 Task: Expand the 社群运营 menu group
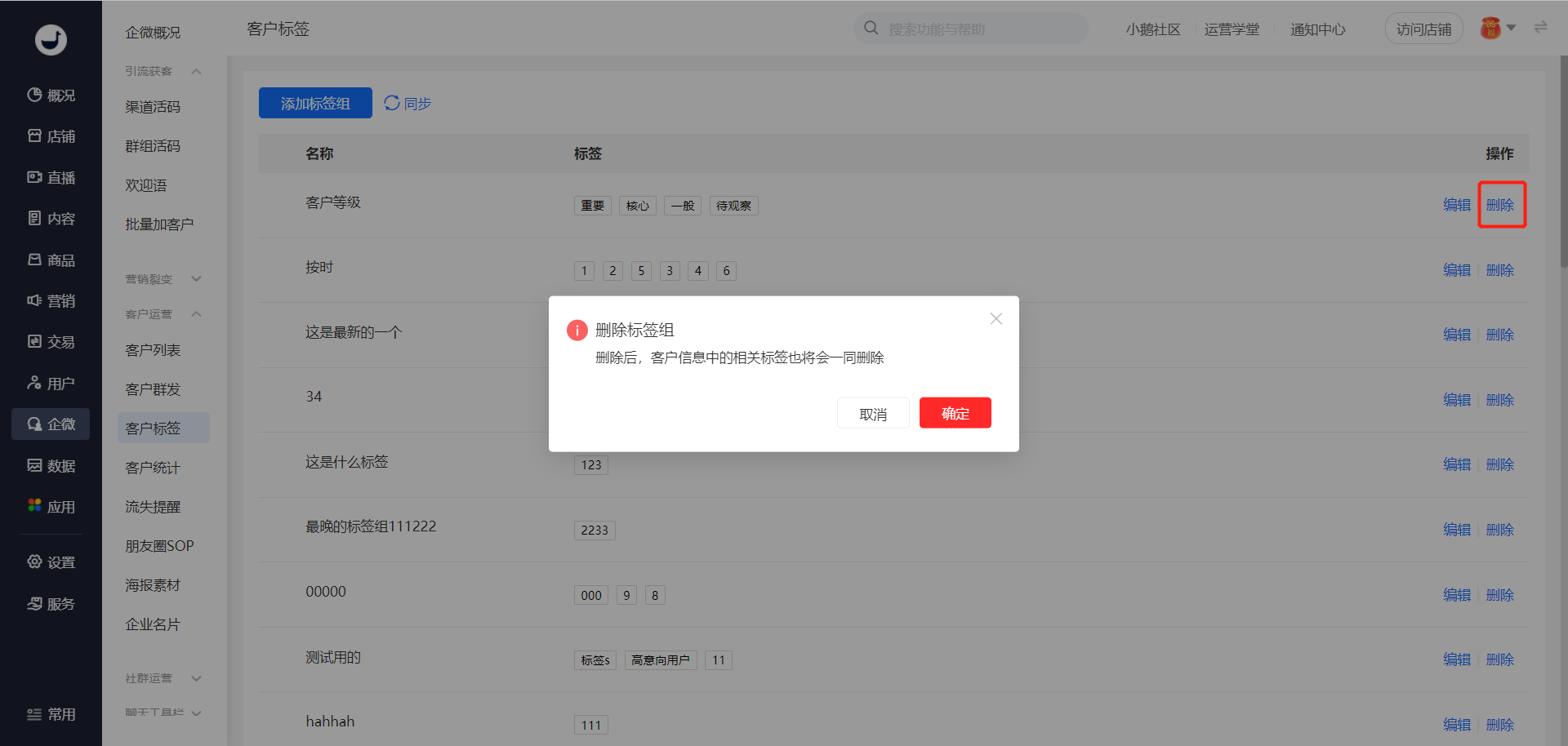tap(196, 678)
